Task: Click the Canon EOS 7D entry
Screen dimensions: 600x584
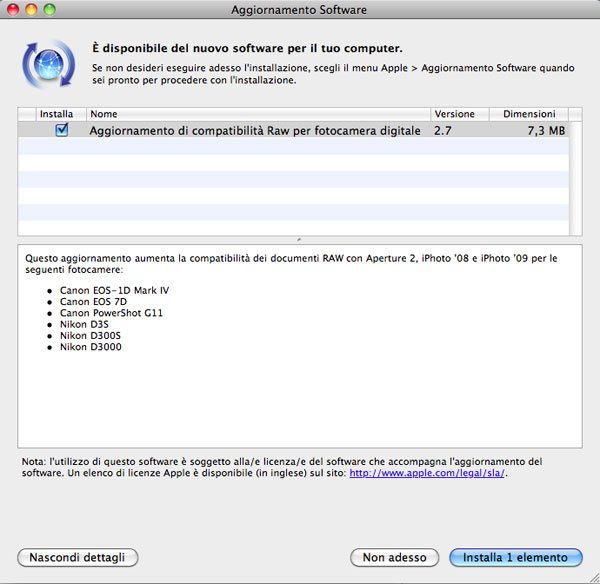Action: (93, 302)
